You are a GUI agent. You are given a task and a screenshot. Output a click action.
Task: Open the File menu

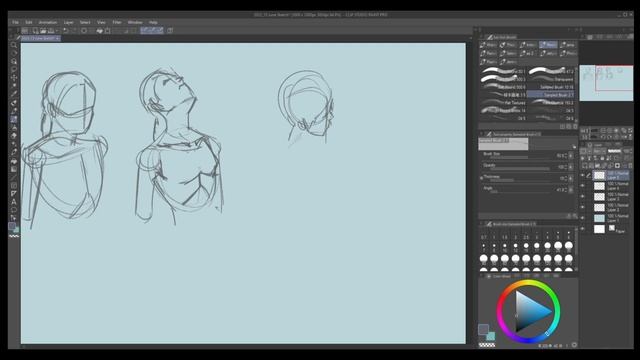click(x=15, y=22)
